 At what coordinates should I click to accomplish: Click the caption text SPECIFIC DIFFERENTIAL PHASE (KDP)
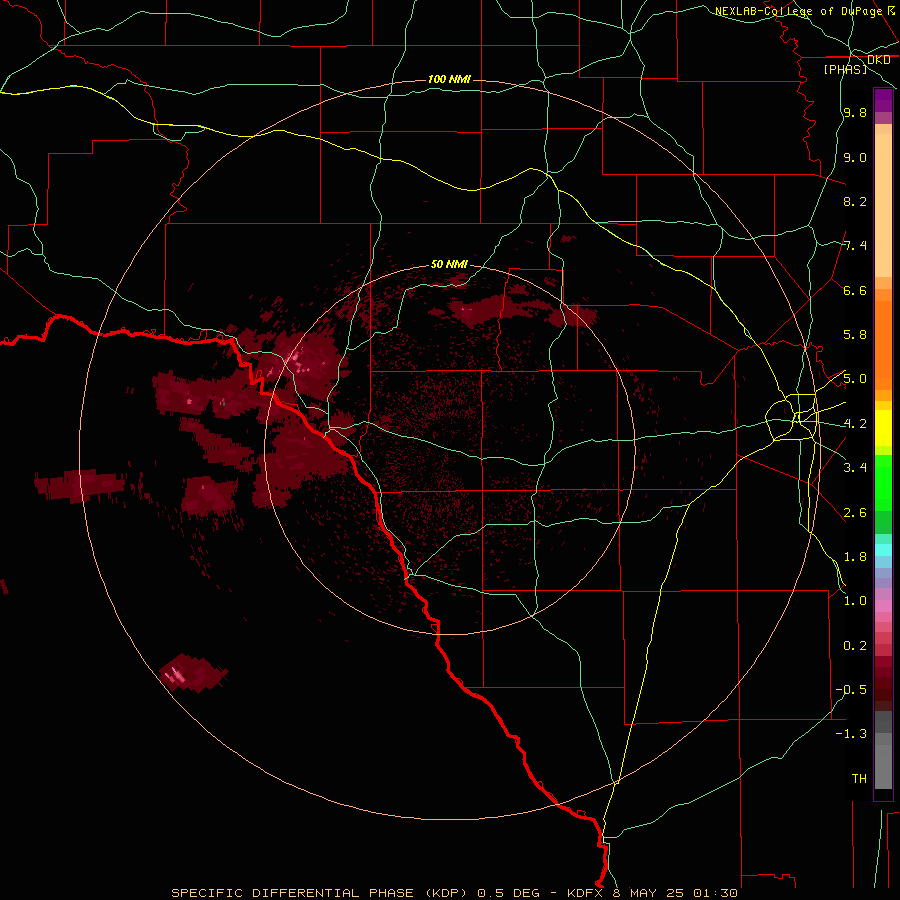tap(321, 893)
